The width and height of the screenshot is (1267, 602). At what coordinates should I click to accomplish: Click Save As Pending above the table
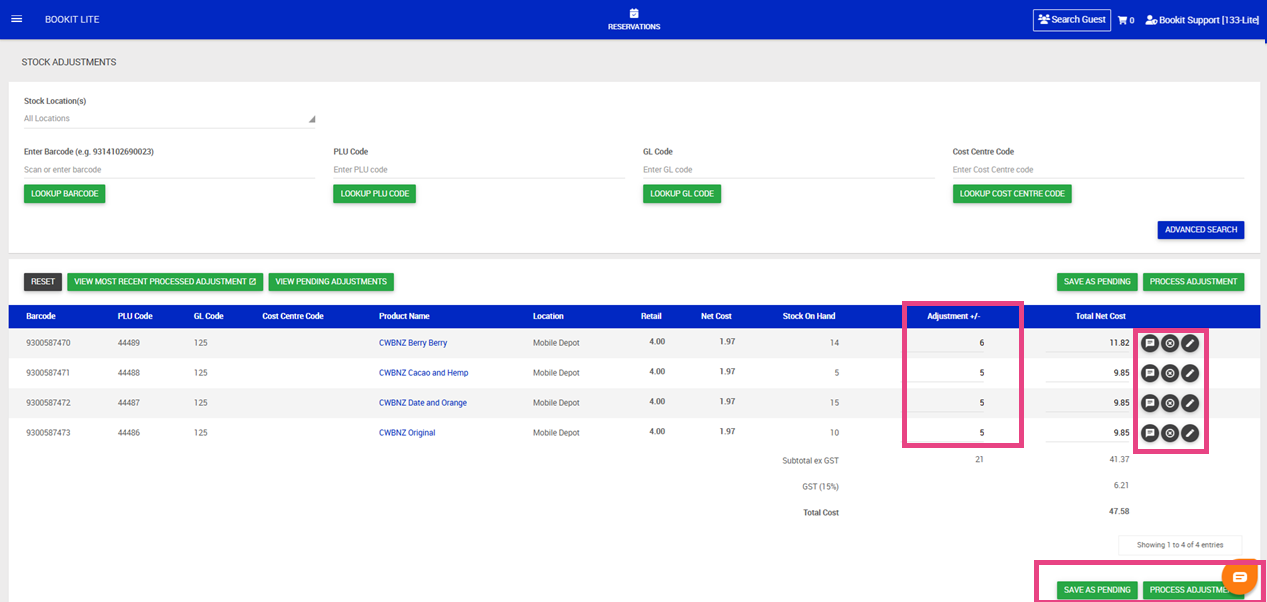coord(1097,282)
